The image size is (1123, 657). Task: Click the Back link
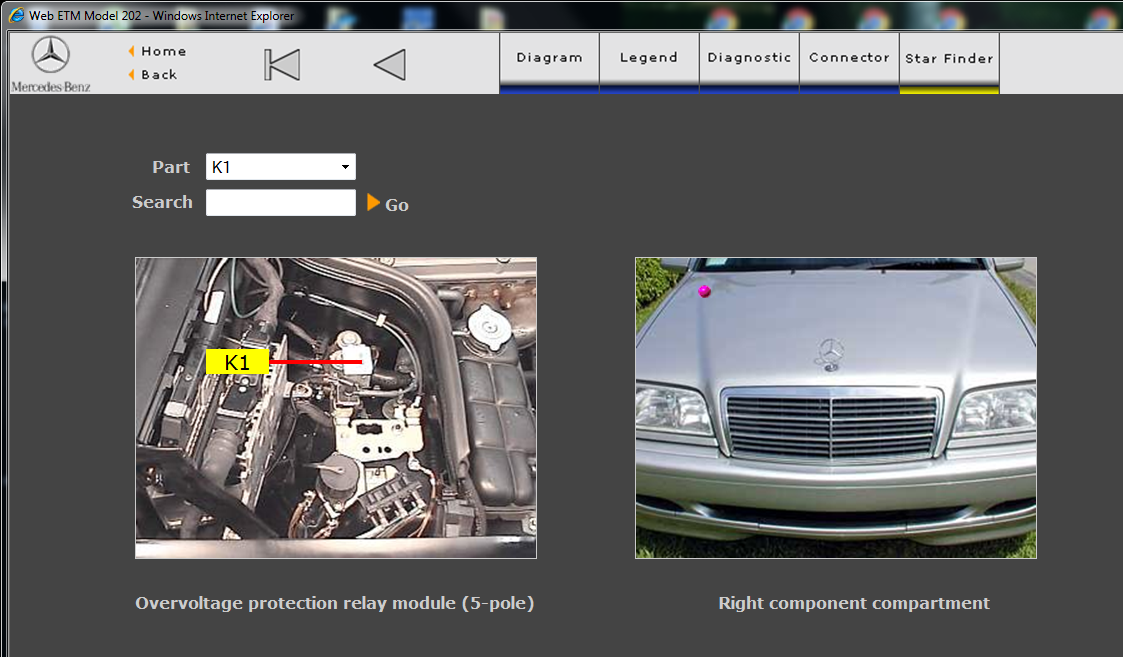coord(158,75)
